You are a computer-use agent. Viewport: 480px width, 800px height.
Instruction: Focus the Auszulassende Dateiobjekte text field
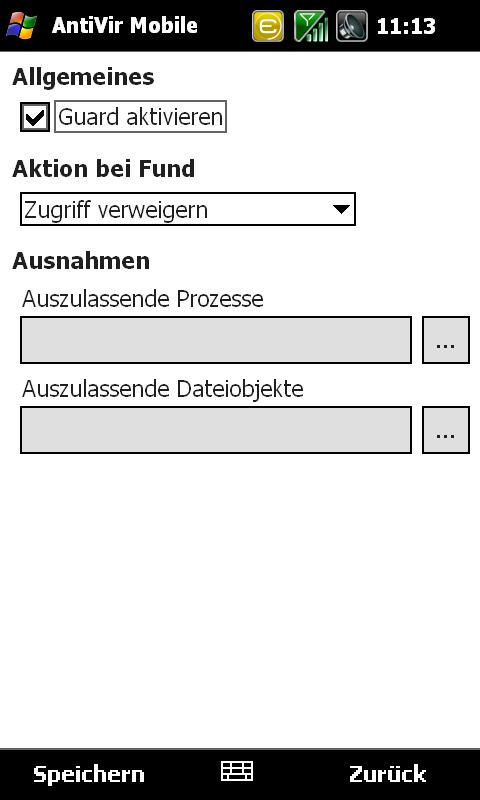coord(216,430)
